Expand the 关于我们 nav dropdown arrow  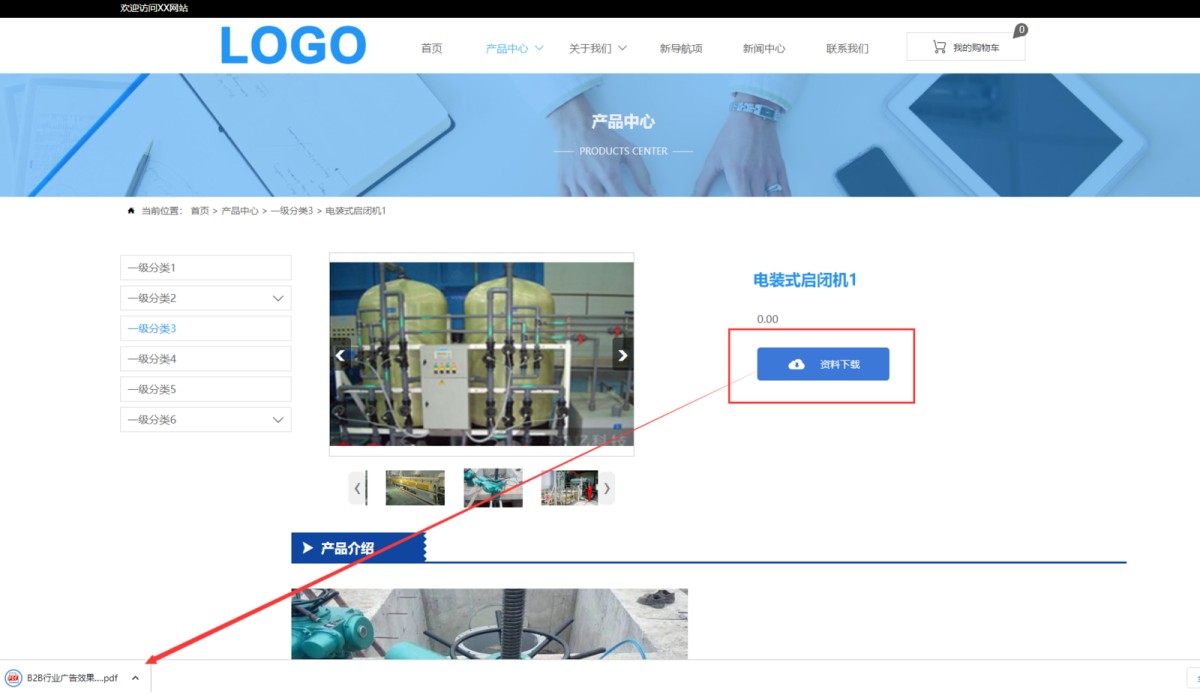[x=622, y=47]
